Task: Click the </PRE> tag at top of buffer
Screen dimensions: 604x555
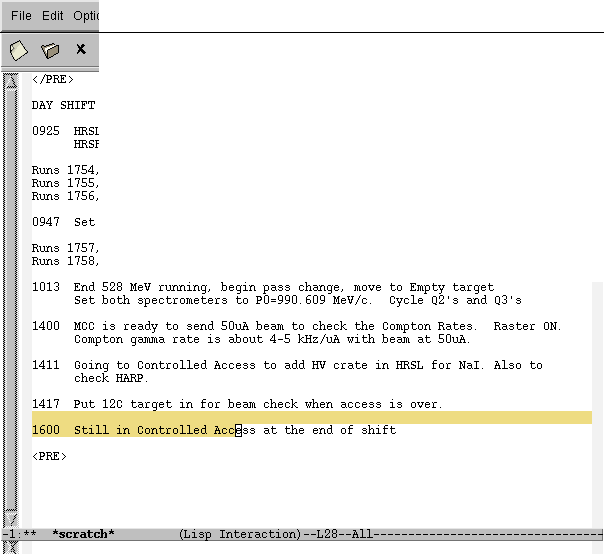Action: [x=53, y=79]
